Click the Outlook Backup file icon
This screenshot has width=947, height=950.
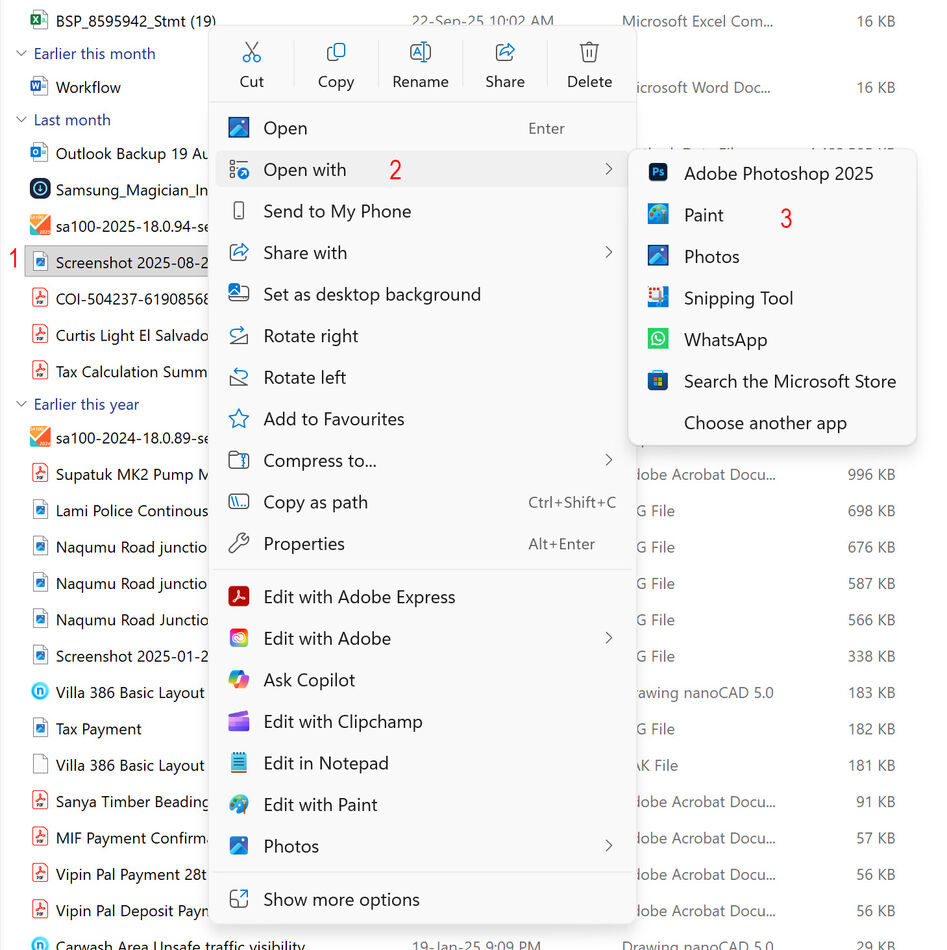(39, 153)
